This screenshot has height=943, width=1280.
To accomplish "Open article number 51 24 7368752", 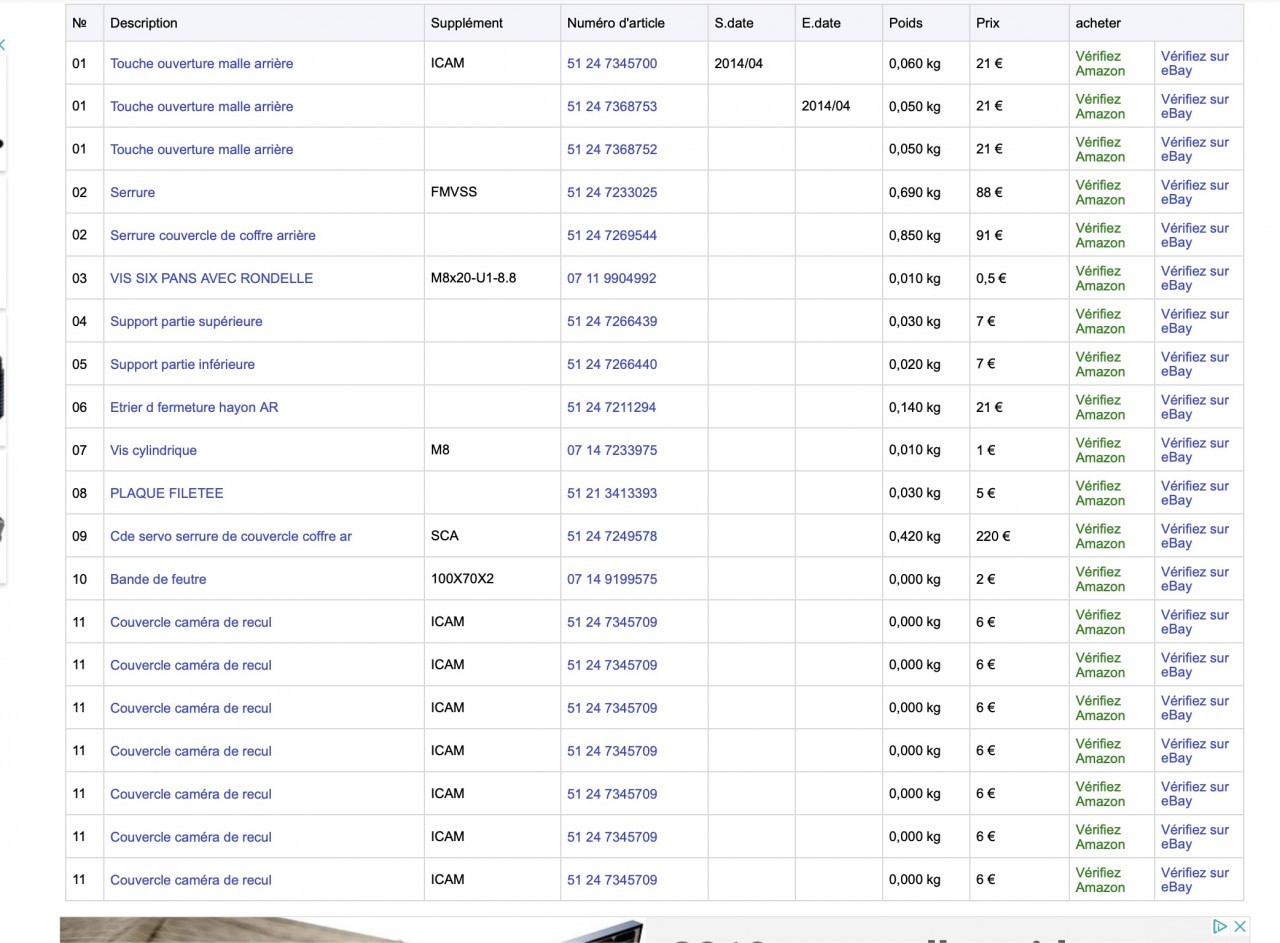I will pyautogui.click(x=612, y=149).
